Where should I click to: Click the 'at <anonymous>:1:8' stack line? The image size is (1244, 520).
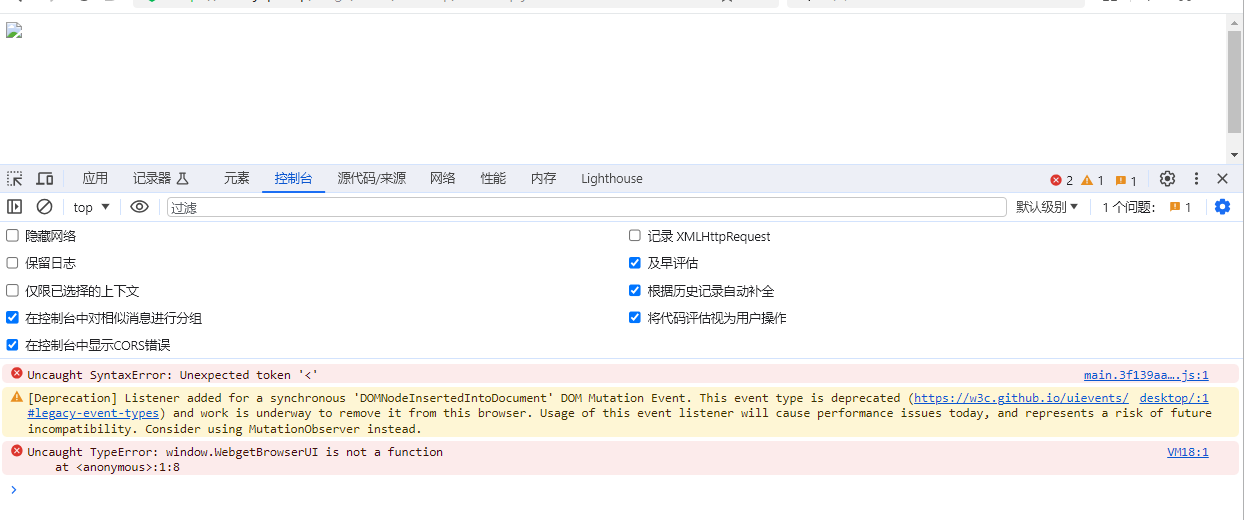pyautogui.click(x=118, y=467)
